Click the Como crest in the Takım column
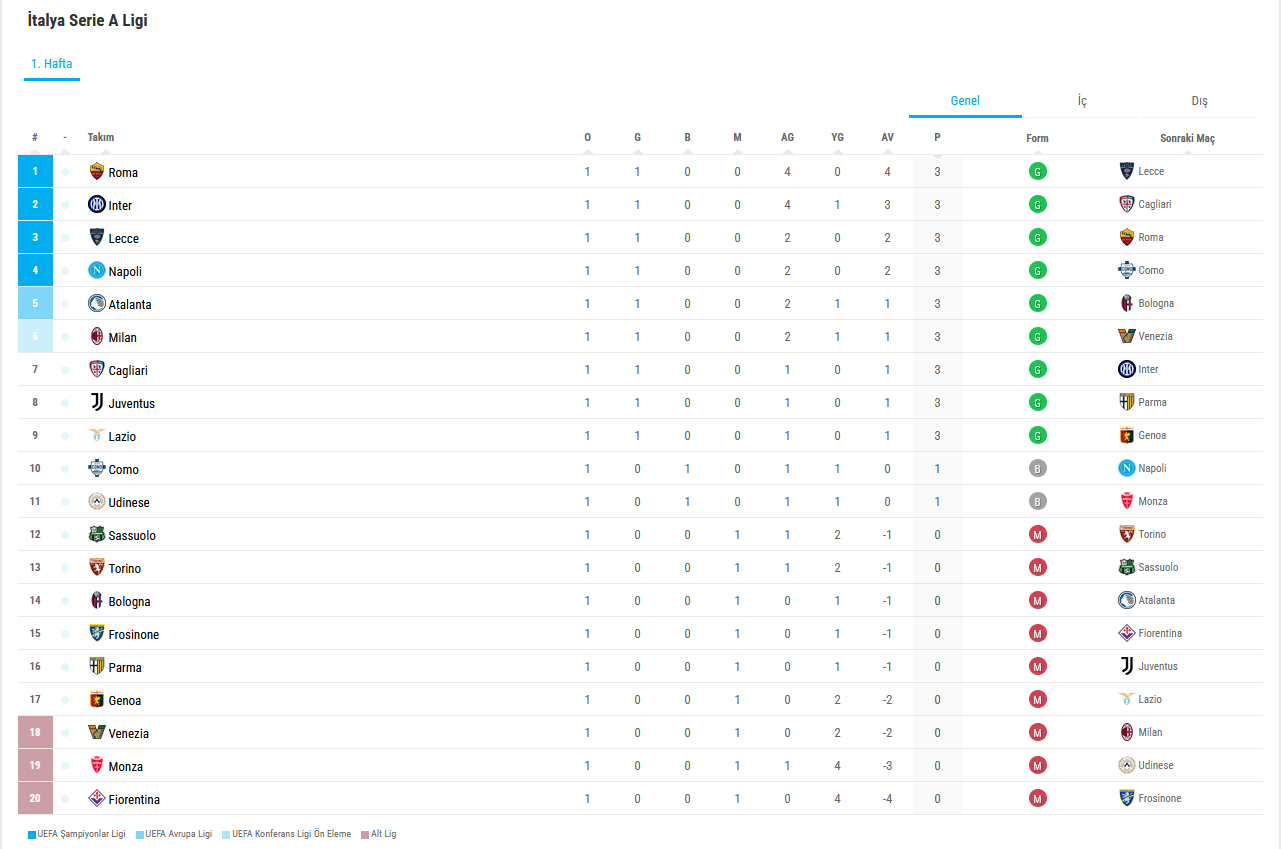1281x849 pixels. pos(97,468)
